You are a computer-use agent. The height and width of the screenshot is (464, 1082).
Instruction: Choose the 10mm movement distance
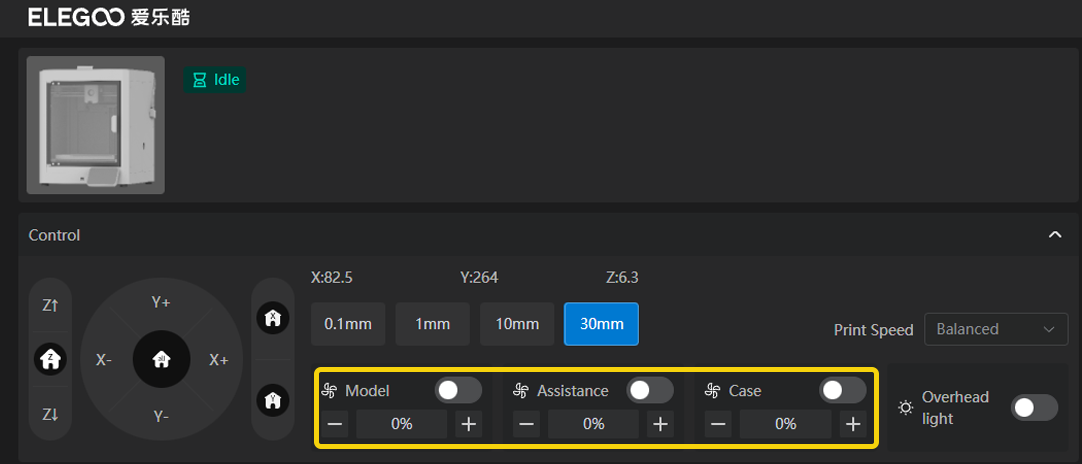tap(517, 324)
